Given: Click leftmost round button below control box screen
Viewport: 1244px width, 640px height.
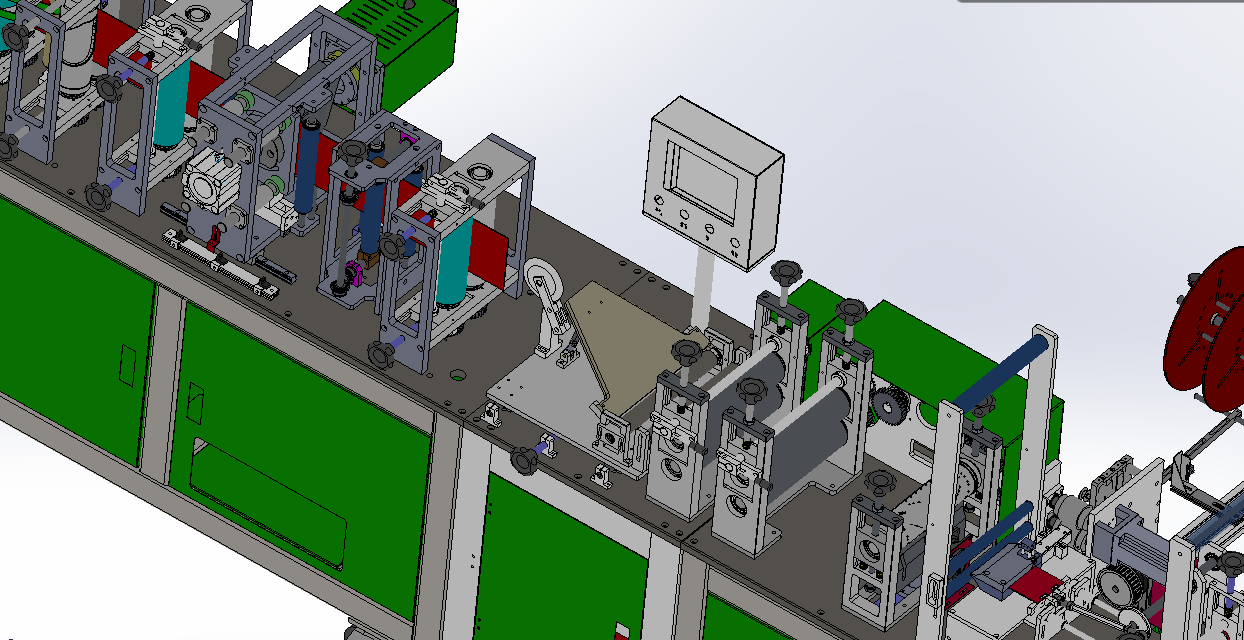Looking at the screenshot, I should 660,201.
